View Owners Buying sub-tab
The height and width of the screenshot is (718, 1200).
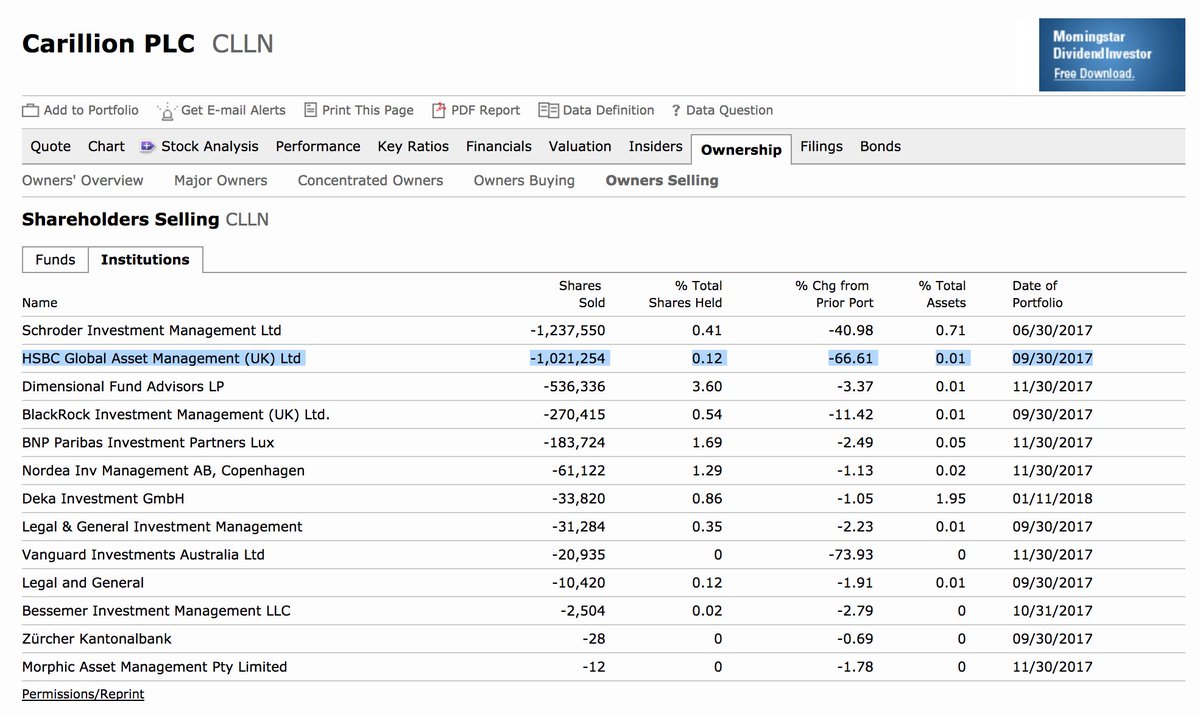click(x=524, y=180)
